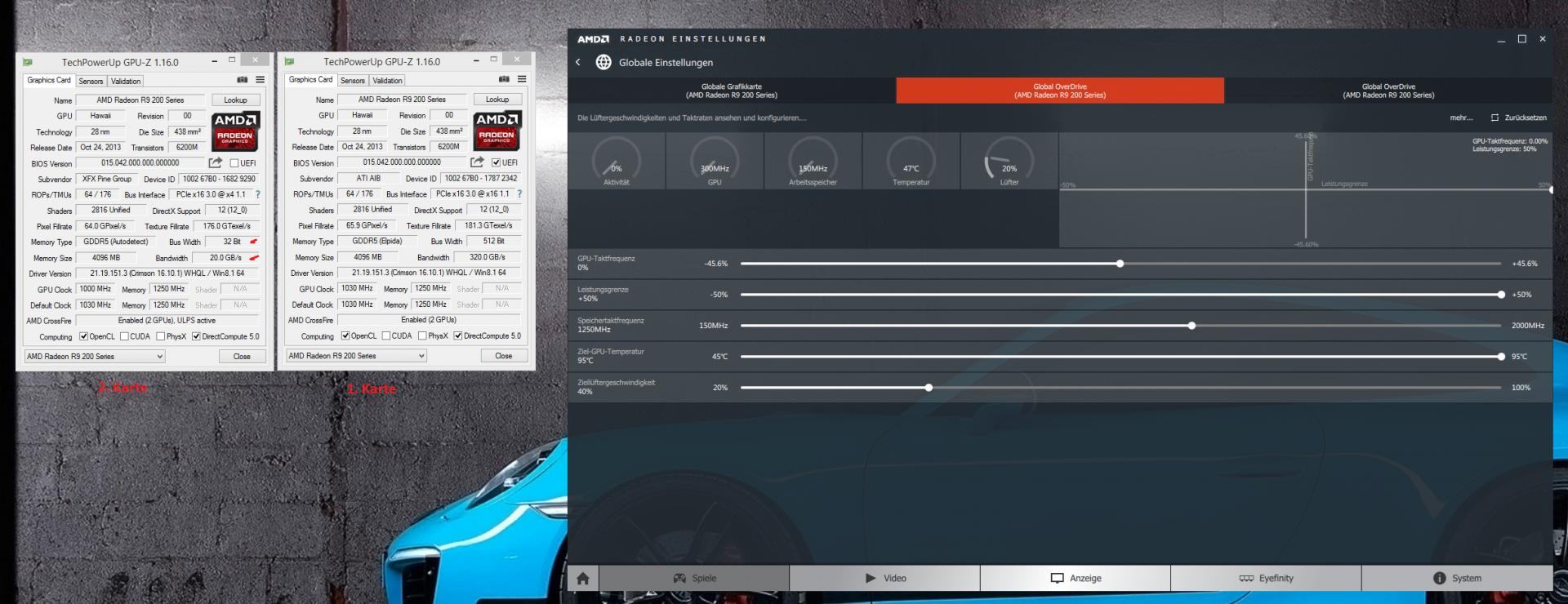Click the Ziel-GPU-Temperatur slider handle

point(1501,357)
